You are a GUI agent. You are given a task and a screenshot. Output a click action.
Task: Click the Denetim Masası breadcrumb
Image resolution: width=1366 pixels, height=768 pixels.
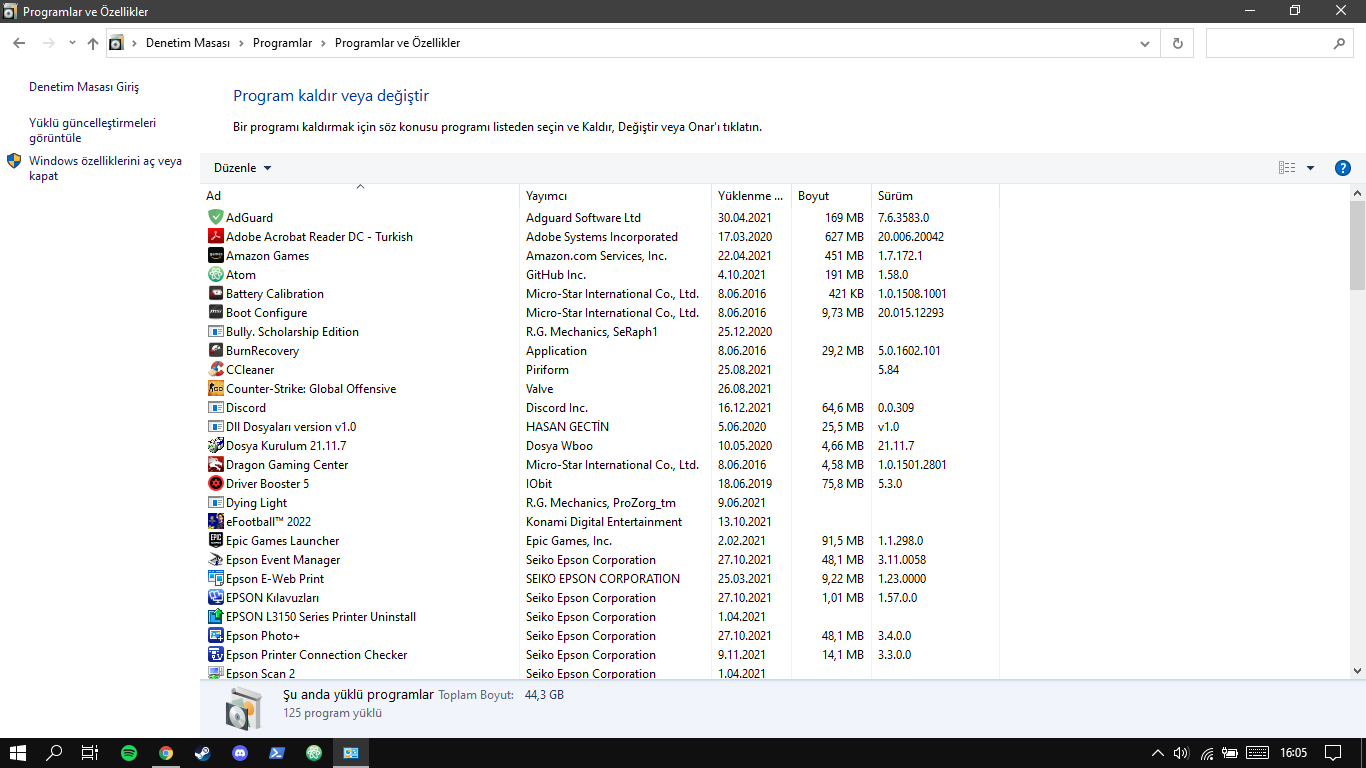coord(188,44)
